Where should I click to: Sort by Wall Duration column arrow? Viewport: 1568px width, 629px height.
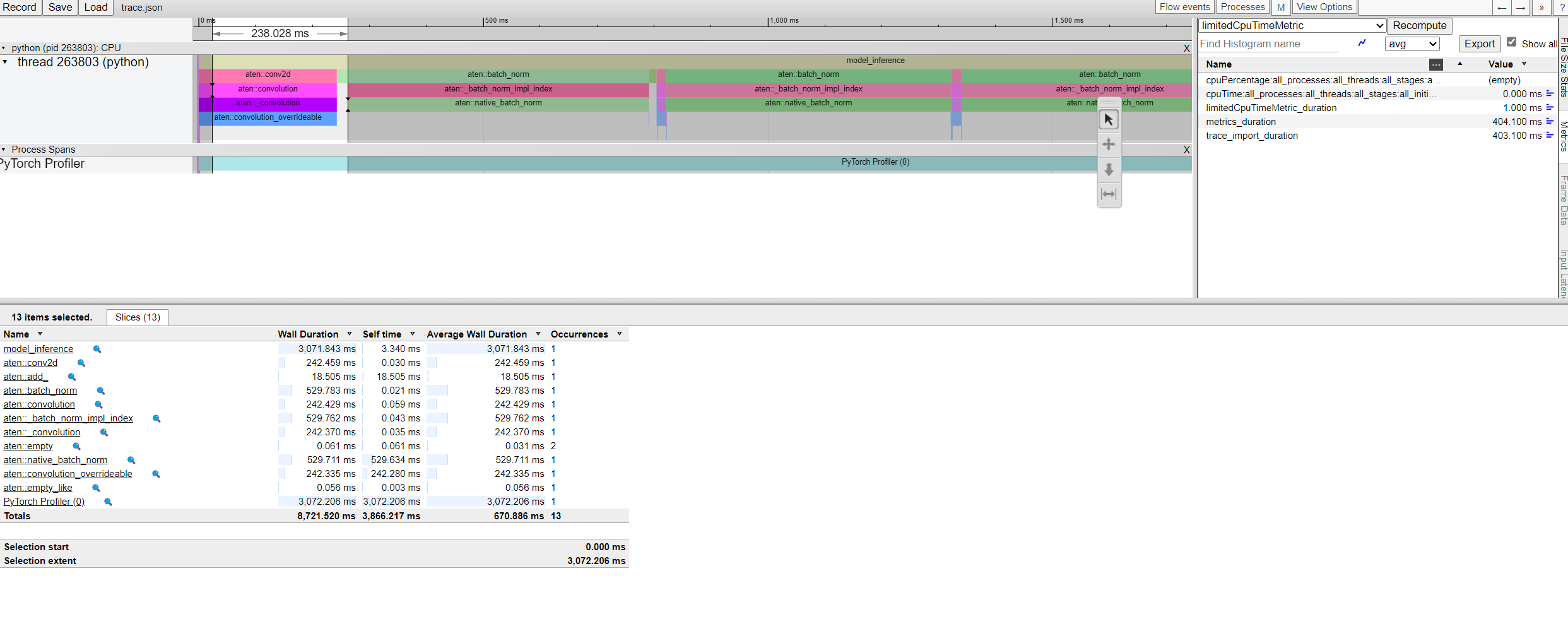click(349, 334)
